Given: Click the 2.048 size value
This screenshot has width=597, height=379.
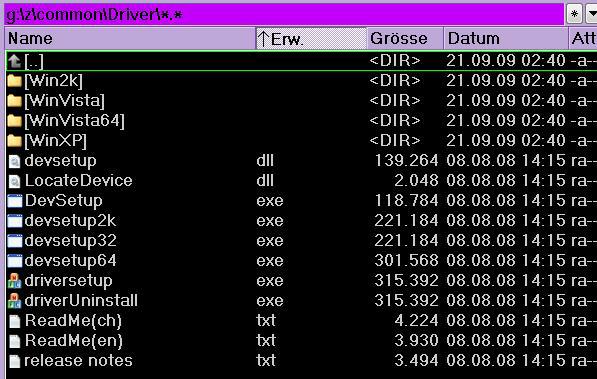Looking at the screenshot, I should click(416, 181).
